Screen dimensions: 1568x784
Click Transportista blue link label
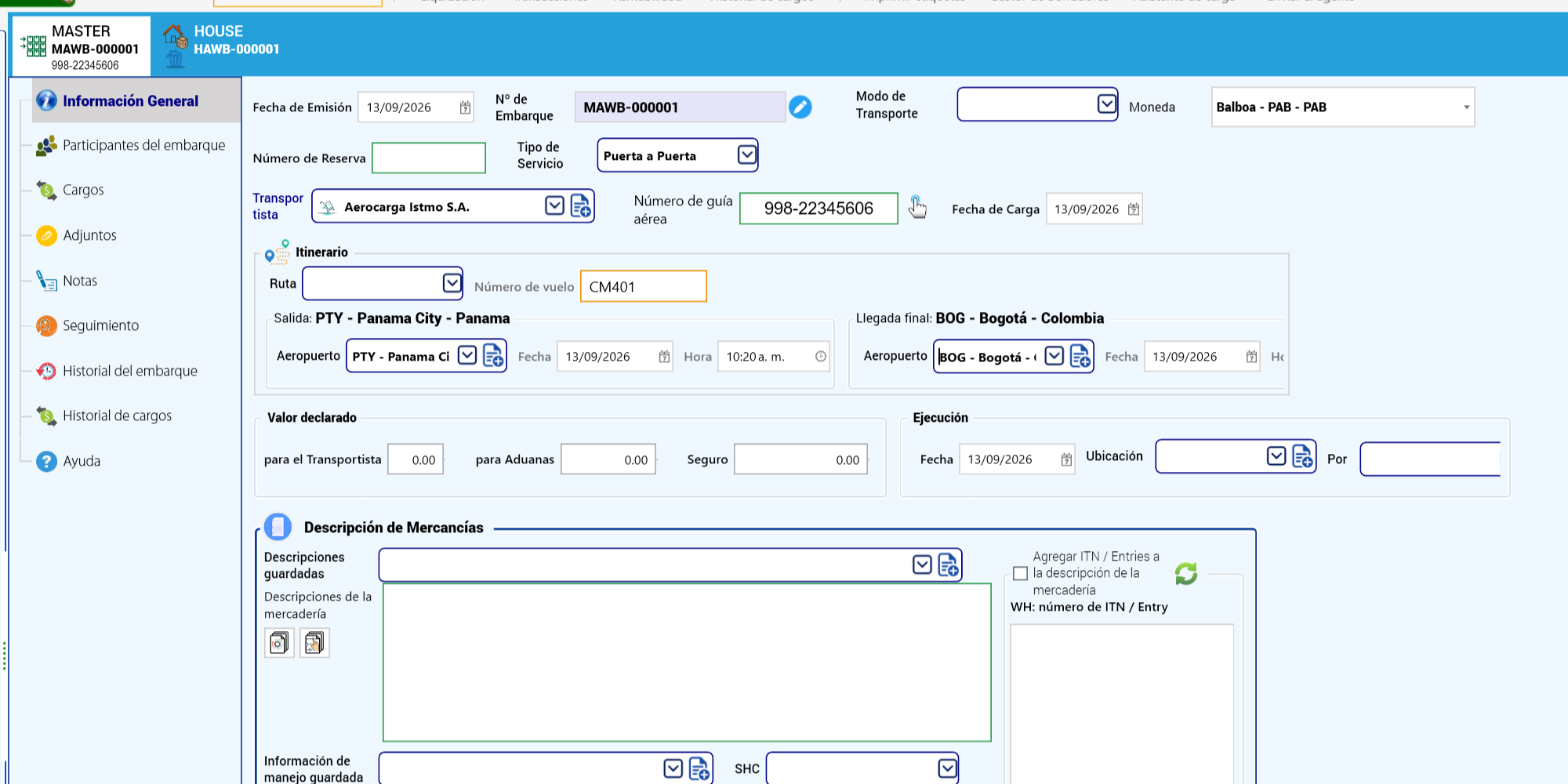(x=278, y=206)
